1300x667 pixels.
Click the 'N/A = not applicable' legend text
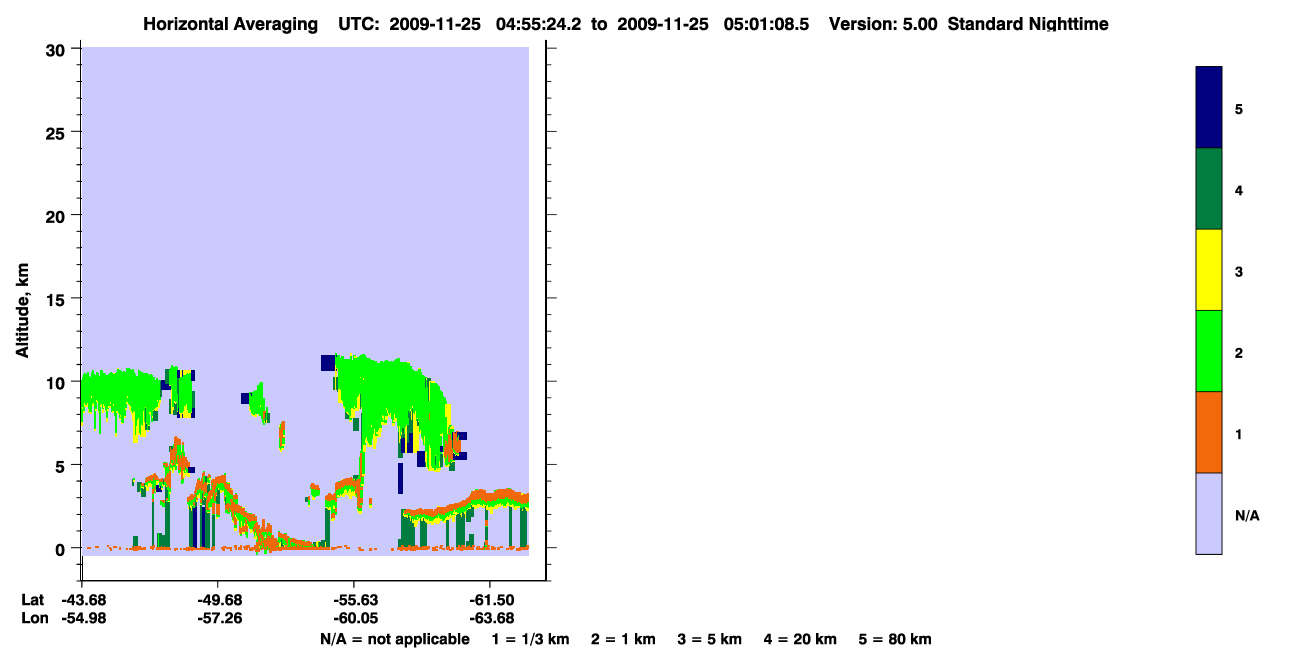394,639
